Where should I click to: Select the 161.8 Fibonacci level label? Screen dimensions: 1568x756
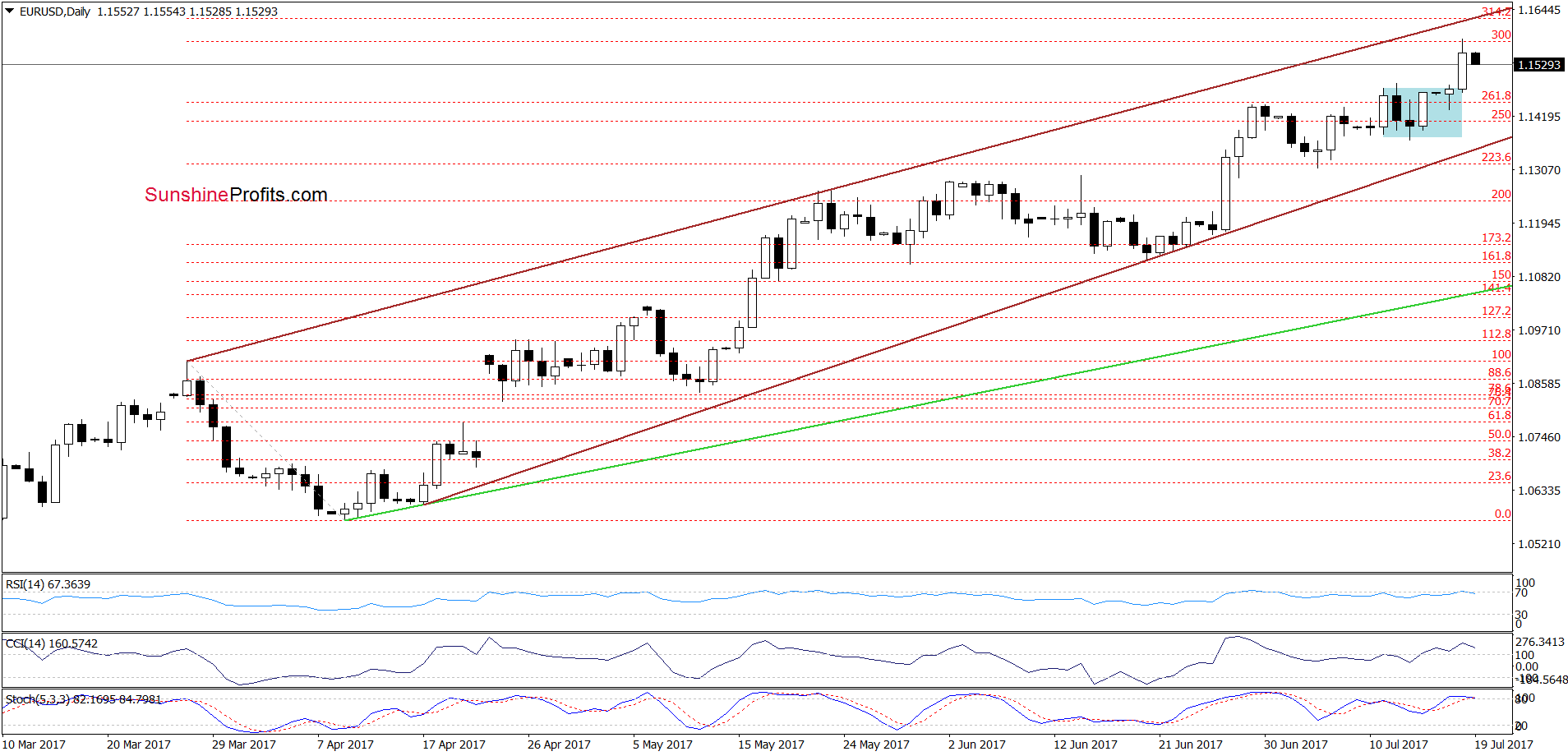1496,256
